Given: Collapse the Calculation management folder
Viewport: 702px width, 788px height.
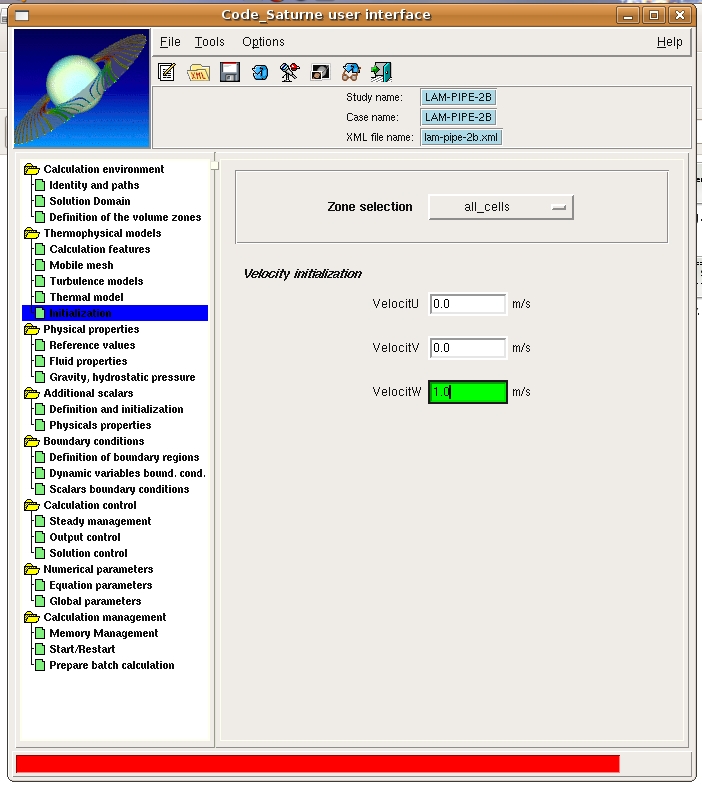Looking at the screenshot, I should pyautogui.click(x=32, y=617).
